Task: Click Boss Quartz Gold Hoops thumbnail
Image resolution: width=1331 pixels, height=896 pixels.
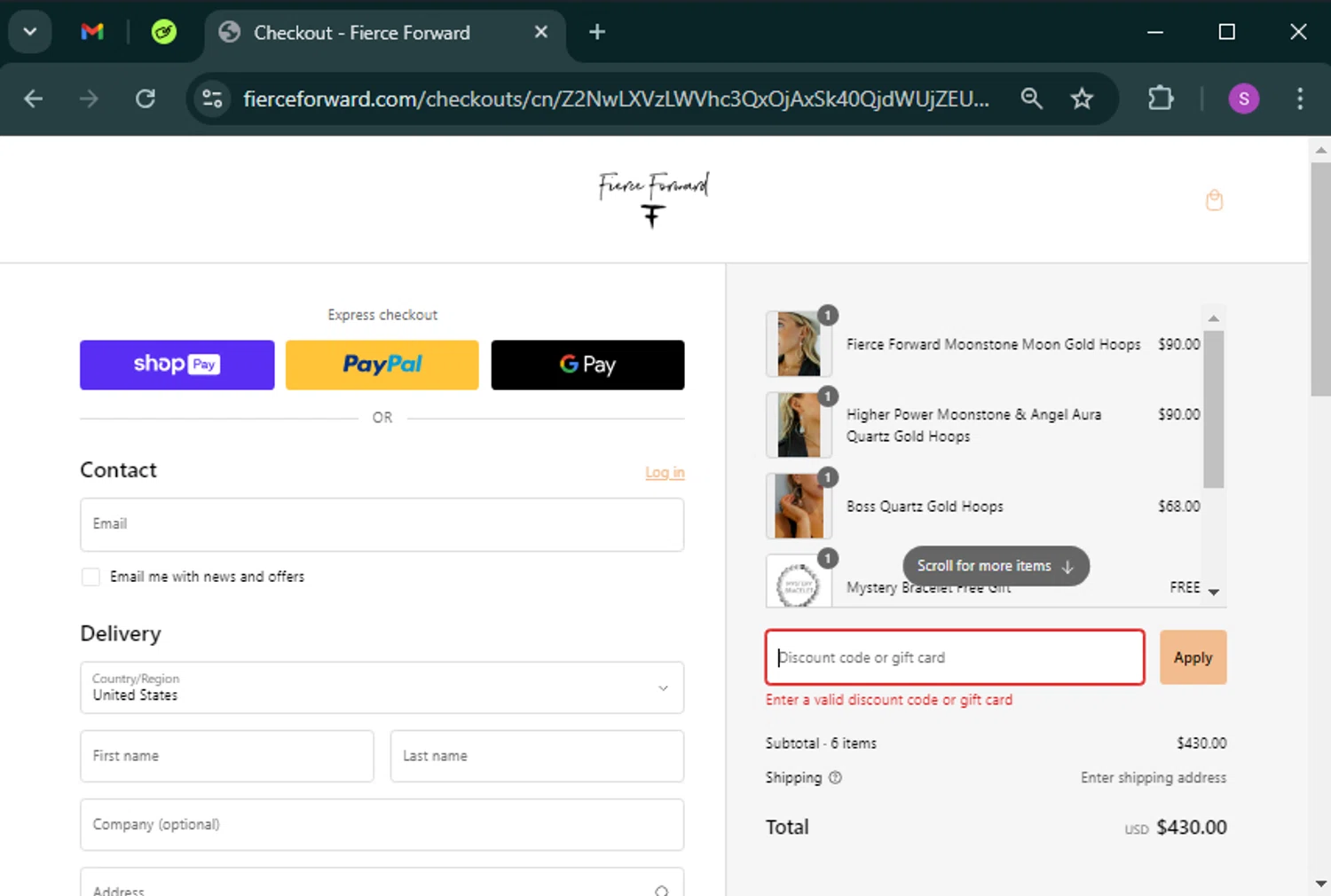Action: click(799, 506)
